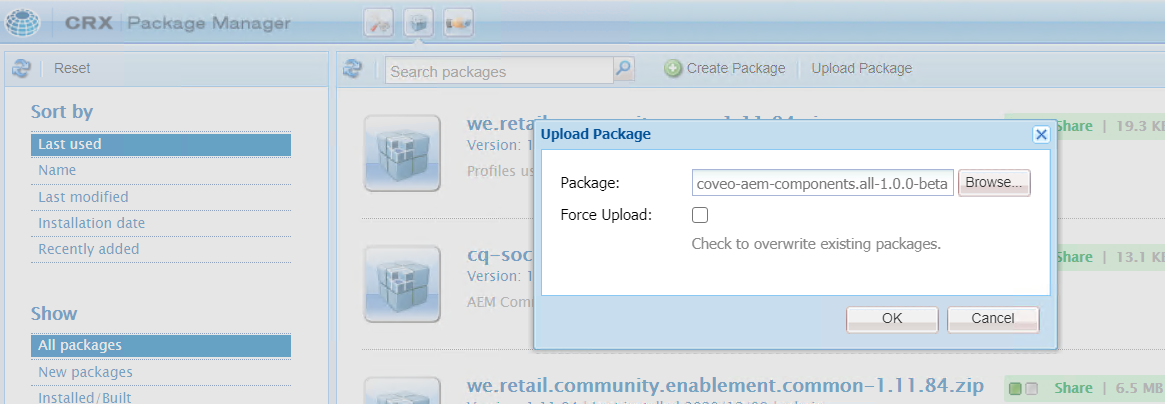Click Create Package text link
1165x404 pixels.
pos(736,68)
